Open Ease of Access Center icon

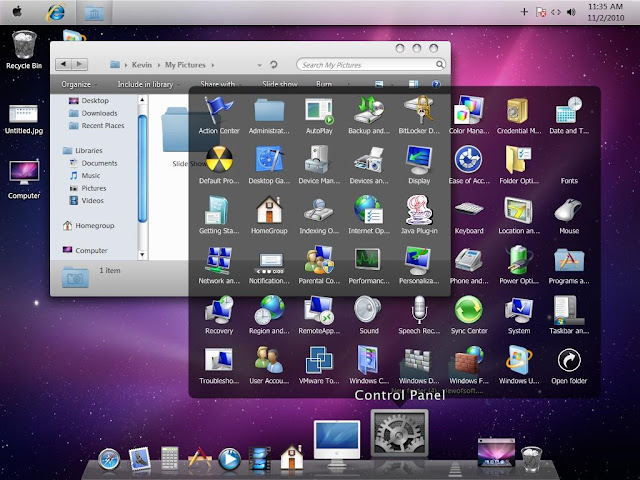469,160
